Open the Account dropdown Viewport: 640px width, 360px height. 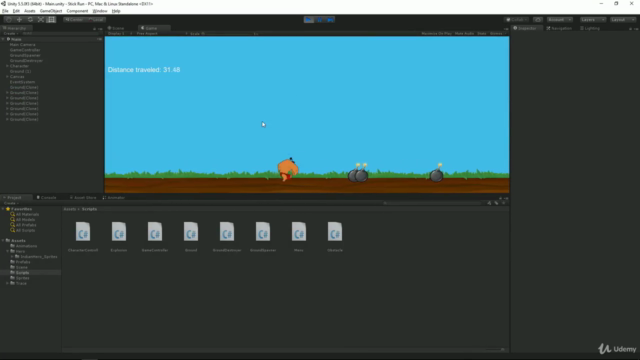(560, 20)
